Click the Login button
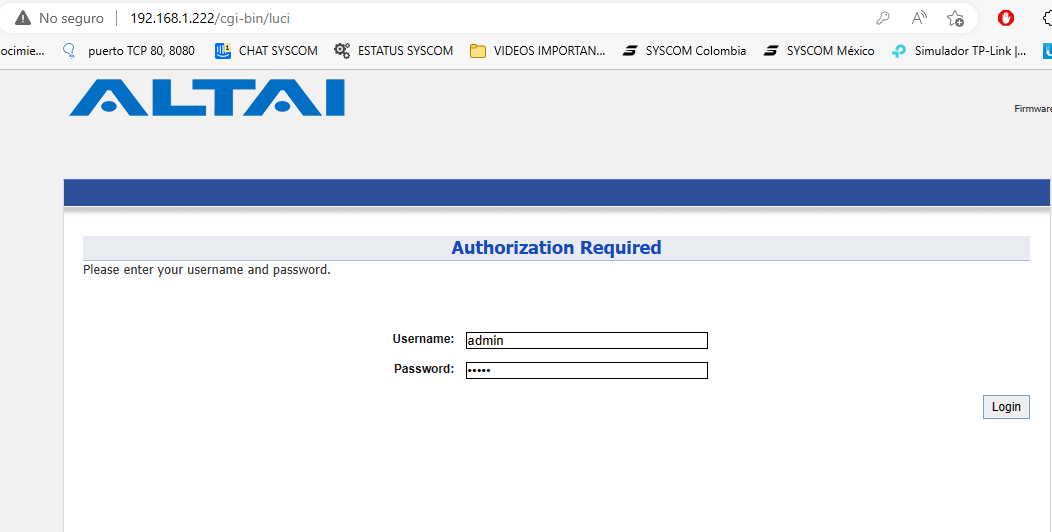 1006,407
